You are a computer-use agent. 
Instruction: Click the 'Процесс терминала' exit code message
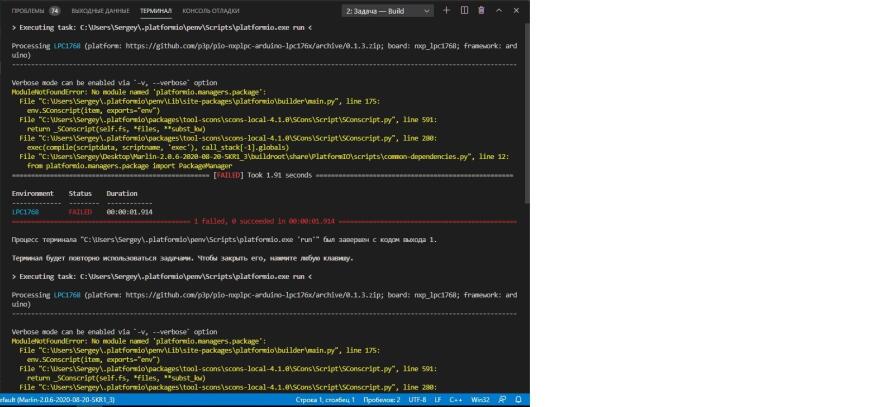pos(224,240)
